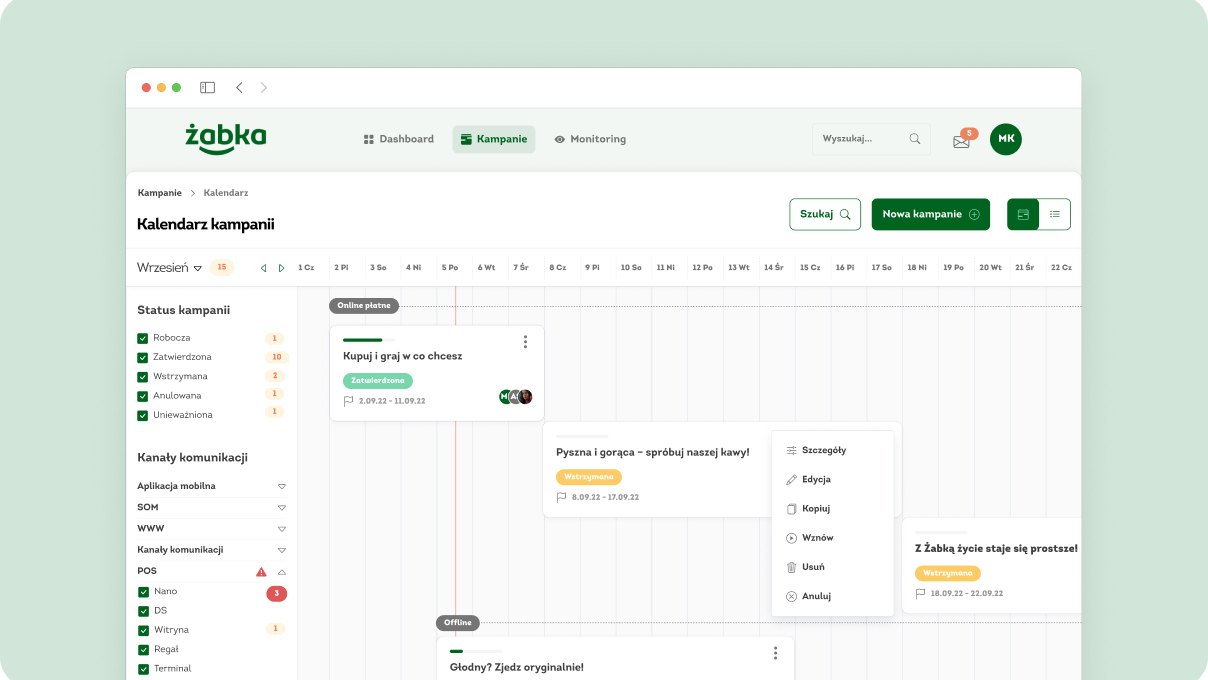Click progress bar on Głodny? Zjedz oryginalnie card
This screenshot has width=1208, height=680.
[x=476, y=651]
